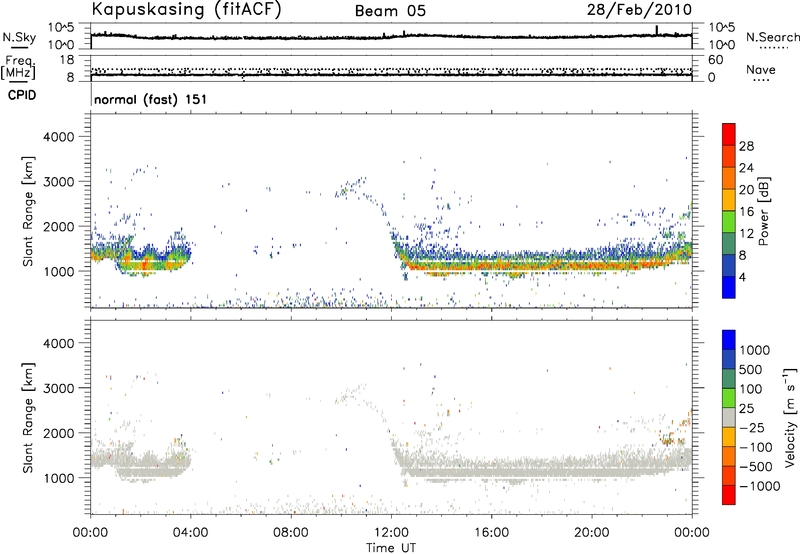
Task: Click the 'Beam 05' label
Action: click(390, 11)
